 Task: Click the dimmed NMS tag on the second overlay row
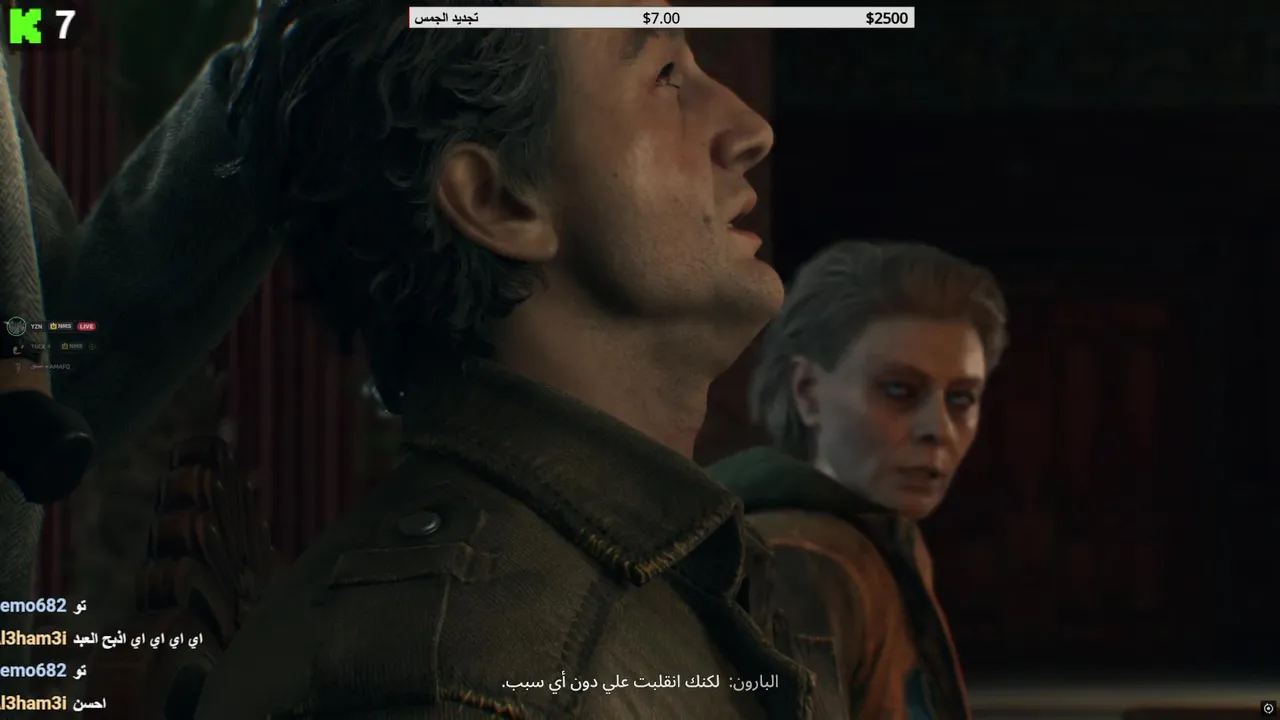(72, 346)
